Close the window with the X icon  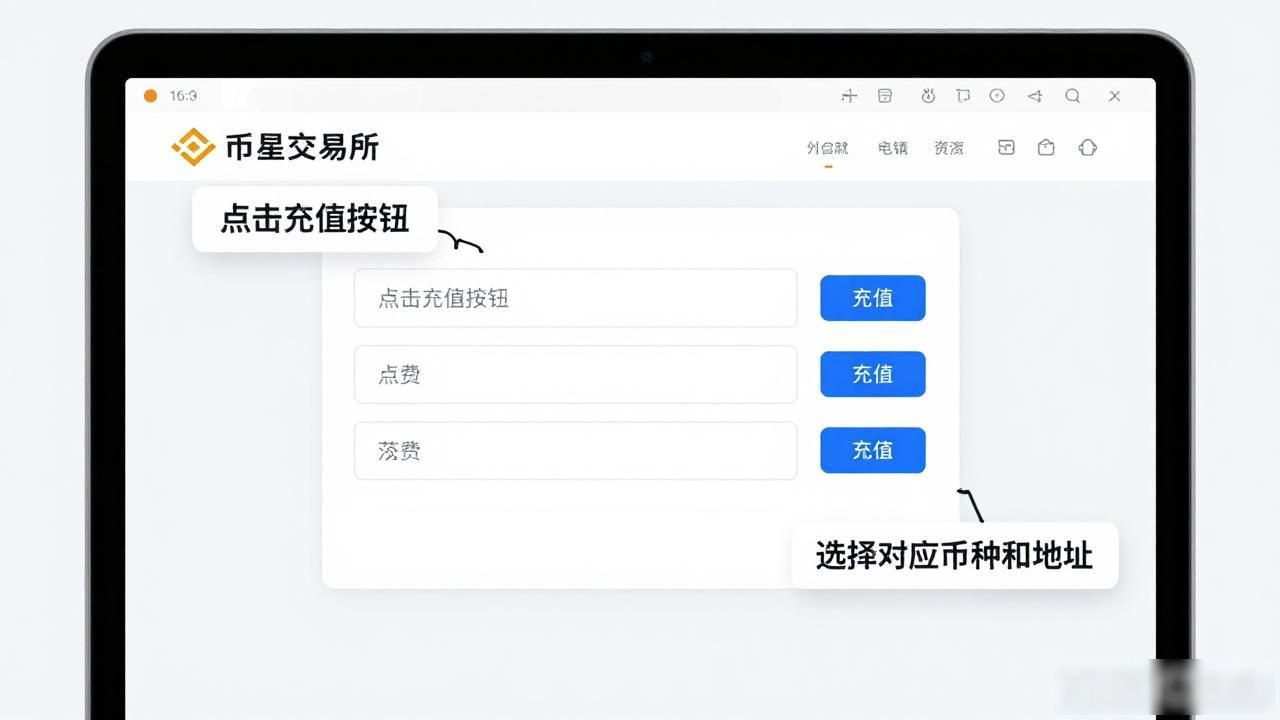pyautogui.click(x=1115, y=96)
